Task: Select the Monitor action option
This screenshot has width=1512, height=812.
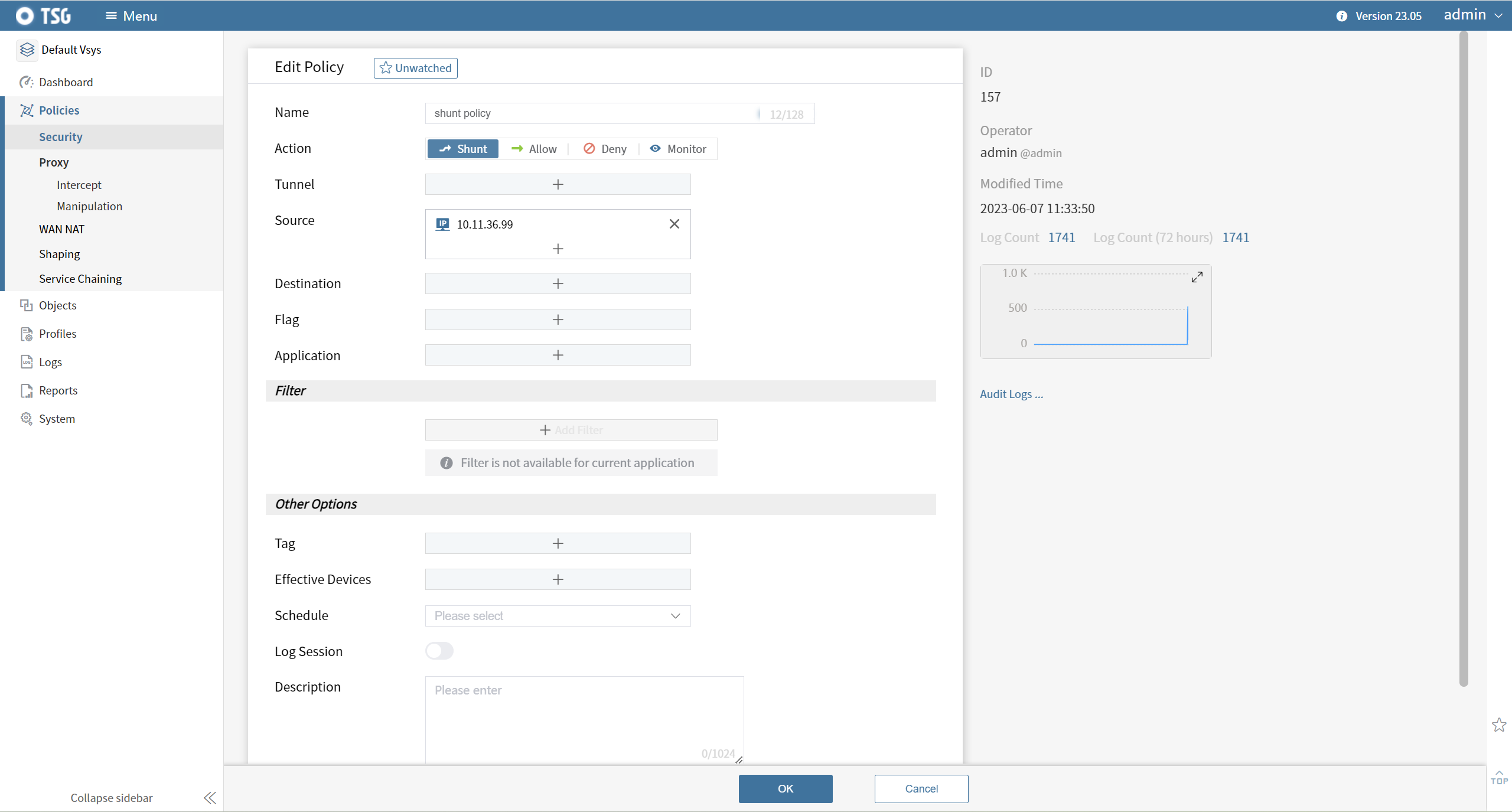Action: (678, 149)
